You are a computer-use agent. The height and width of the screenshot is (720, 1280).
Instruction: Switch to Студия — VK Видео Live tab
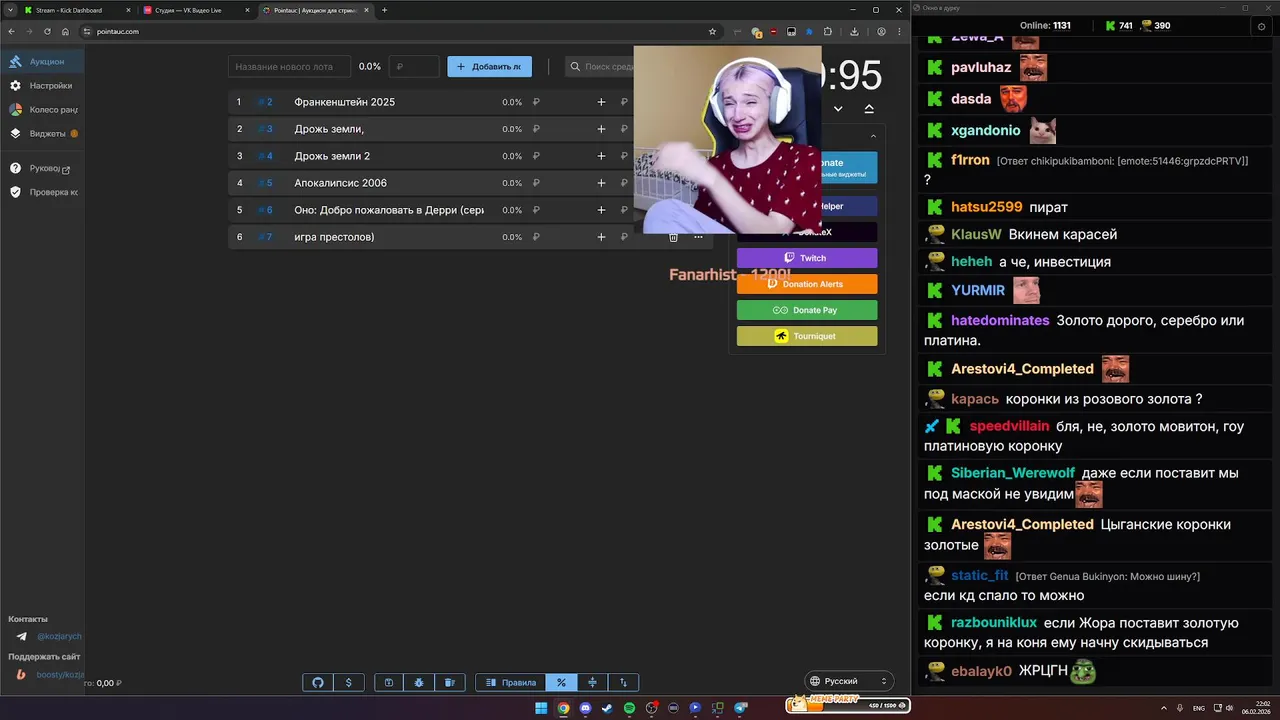coord(196,10)
